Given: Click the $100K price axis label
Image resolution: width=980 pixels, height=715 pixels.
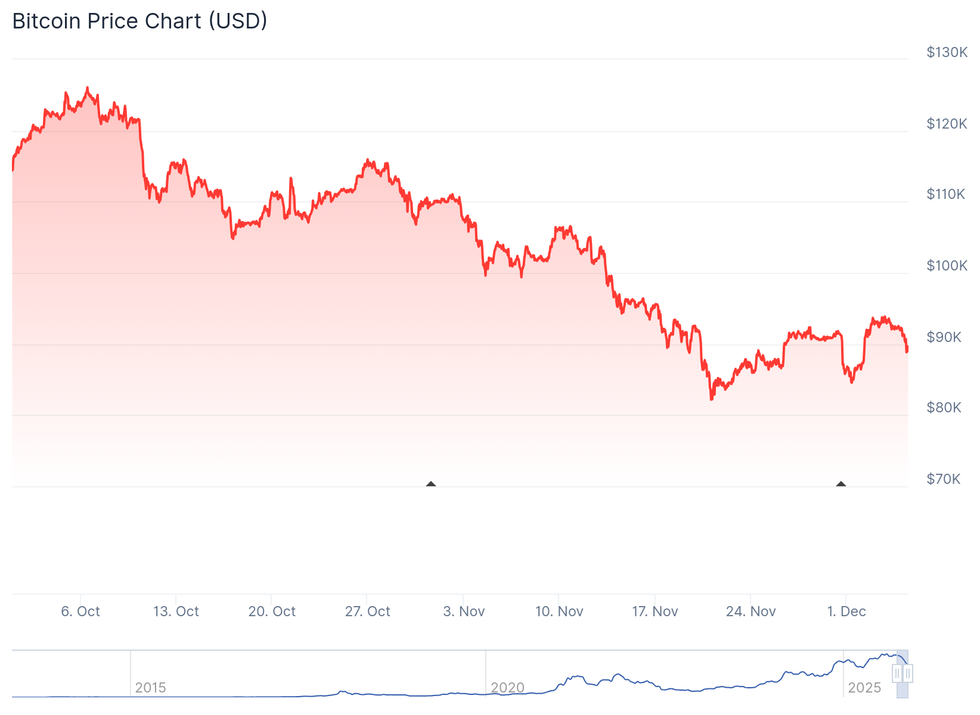Looking at the screenshot, I should point(947,266).
